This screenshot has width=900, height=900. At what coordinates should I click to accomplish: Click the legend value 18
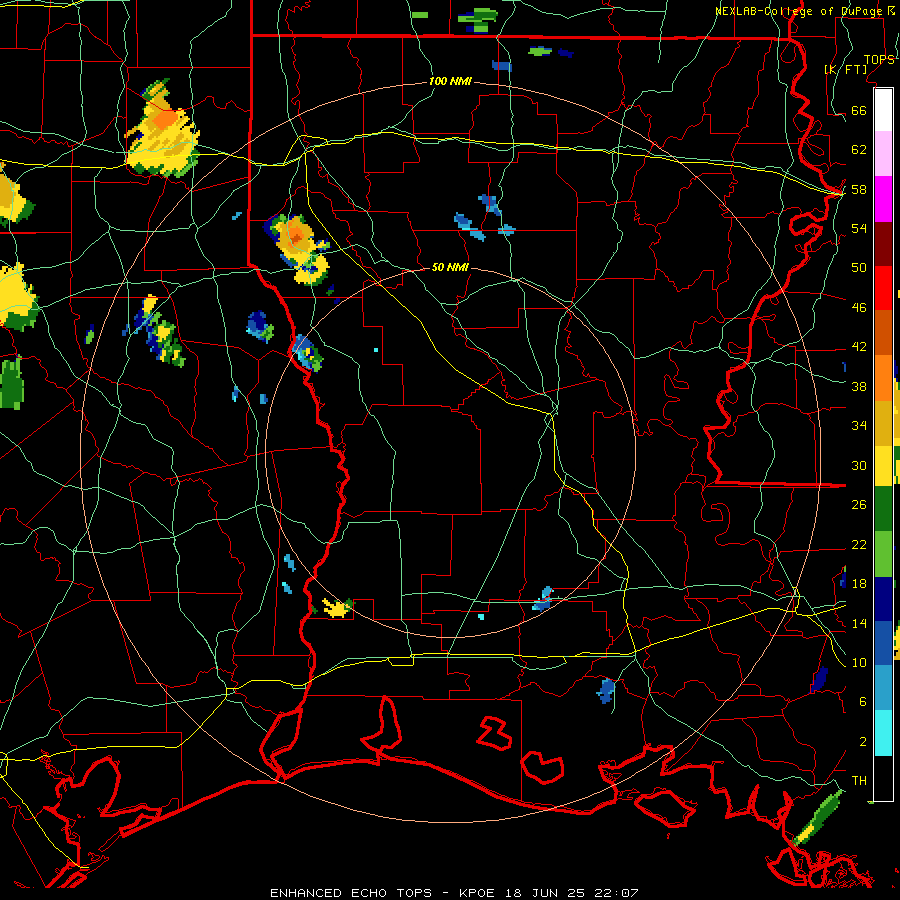tap(859, 584)
